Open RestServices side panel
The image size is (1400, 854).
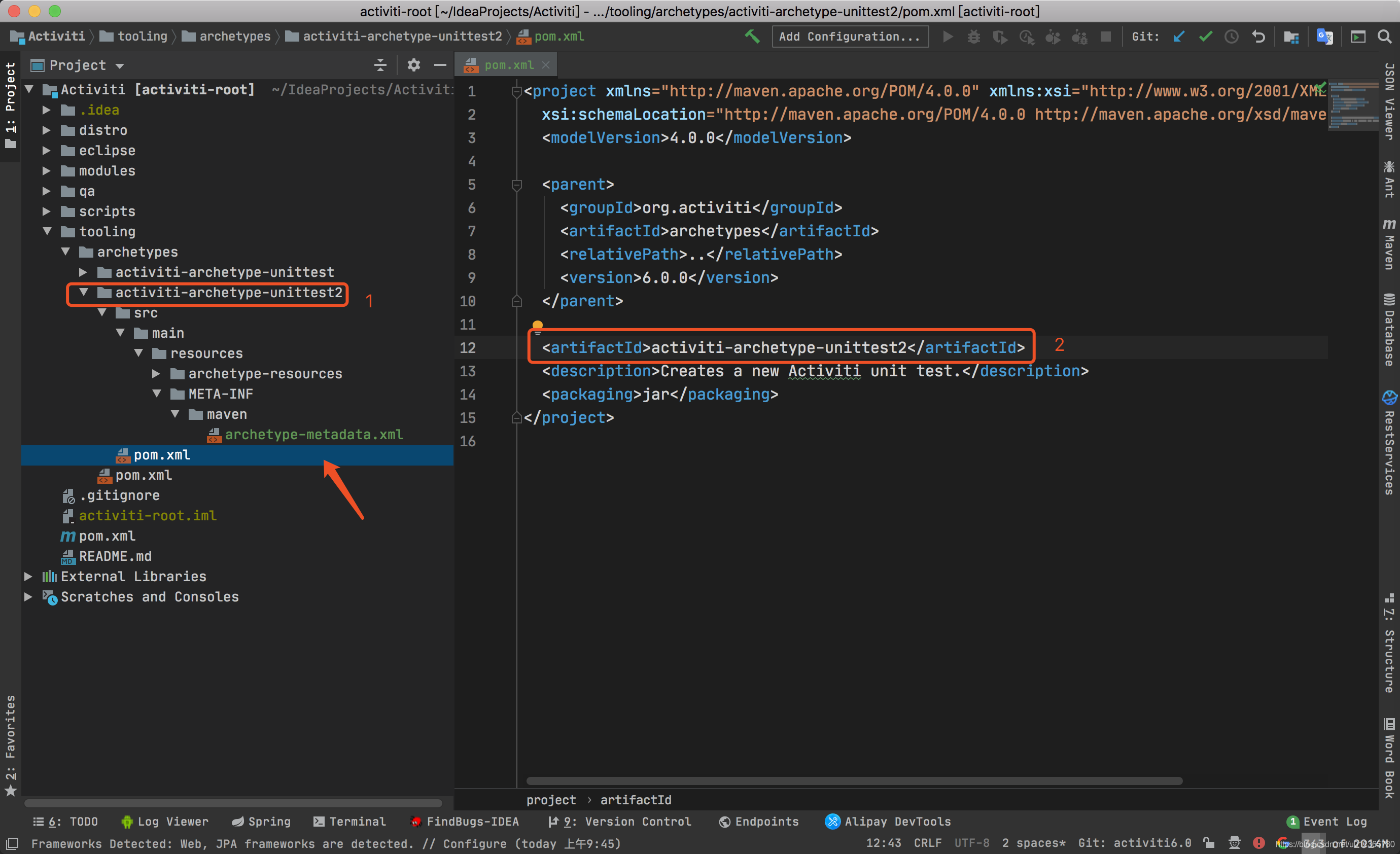1389,443
